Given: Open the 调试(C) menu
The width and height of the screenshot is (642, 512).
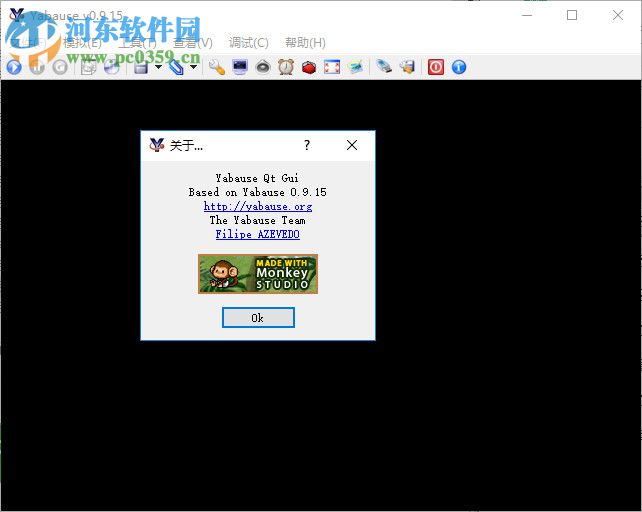Looking at the screenshot, I should 249,43.
